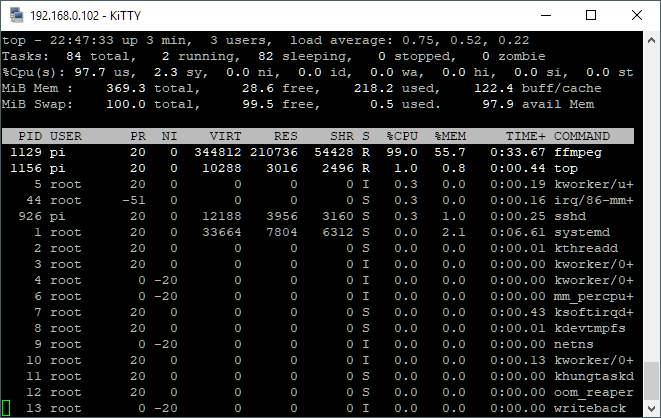This screenshot has height=418, width=661.
Task: Click the VIRT column header
Action: click(x=226, y=136)
